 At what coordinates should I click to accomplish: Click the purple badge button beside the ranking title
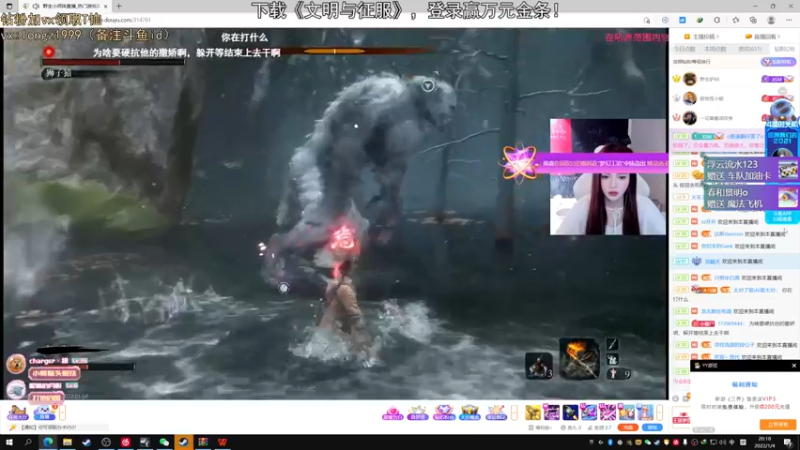pyautogui.click(x=778, y=62)
